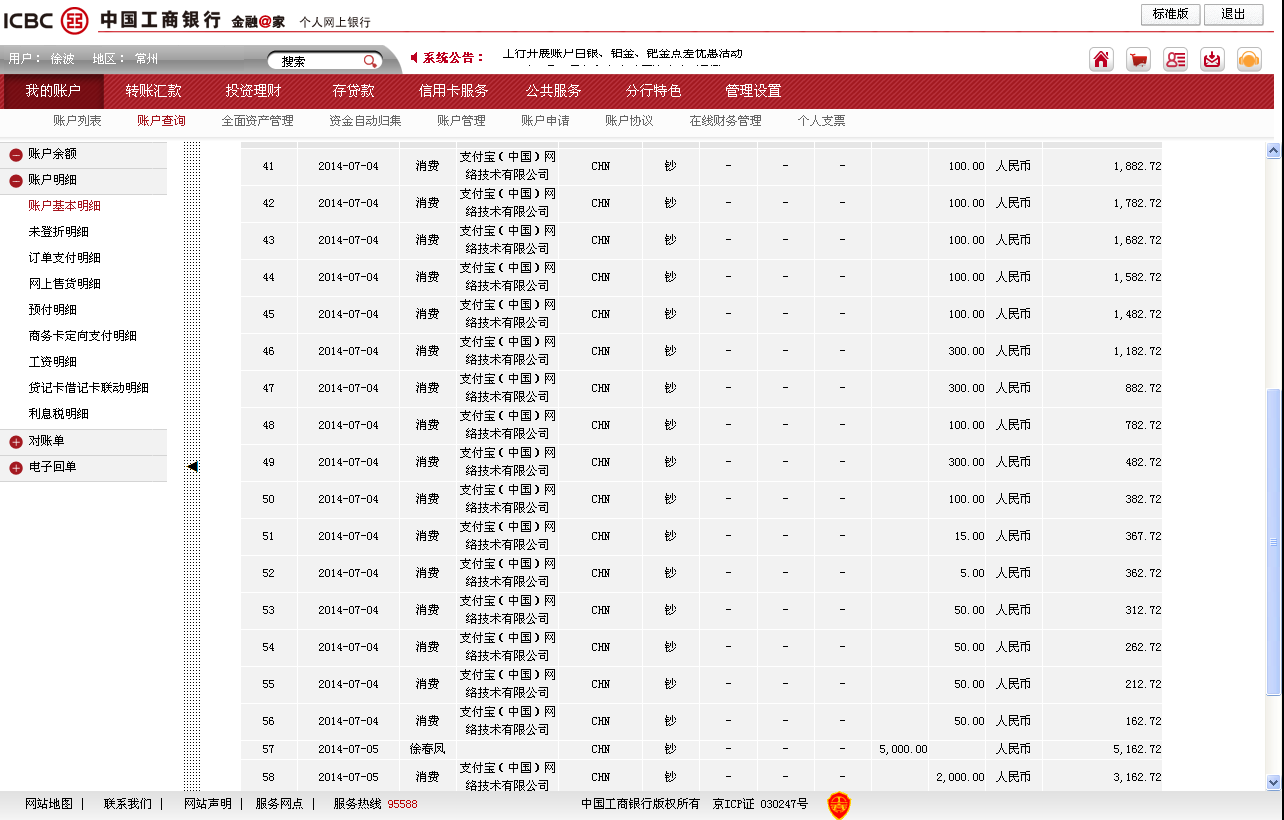This screenshot has width=1284, height=820.
Task: Log out with the 退出 button
Action: tap(1233, 14)
